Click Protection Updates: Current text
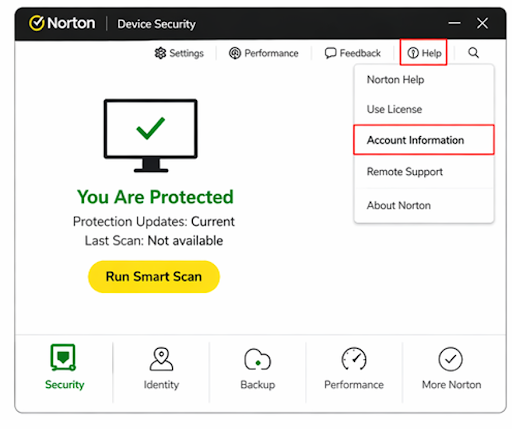Image resolution: width=512 pixels, height=429 pixels. pyautogui.click(x=154, y=221)
